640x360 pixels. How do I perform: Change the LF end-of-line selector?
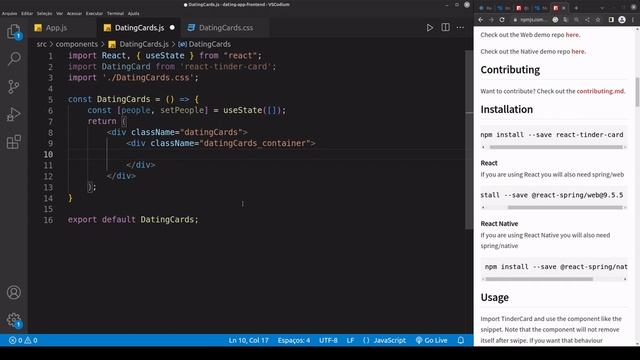click(x=350, y=340)
